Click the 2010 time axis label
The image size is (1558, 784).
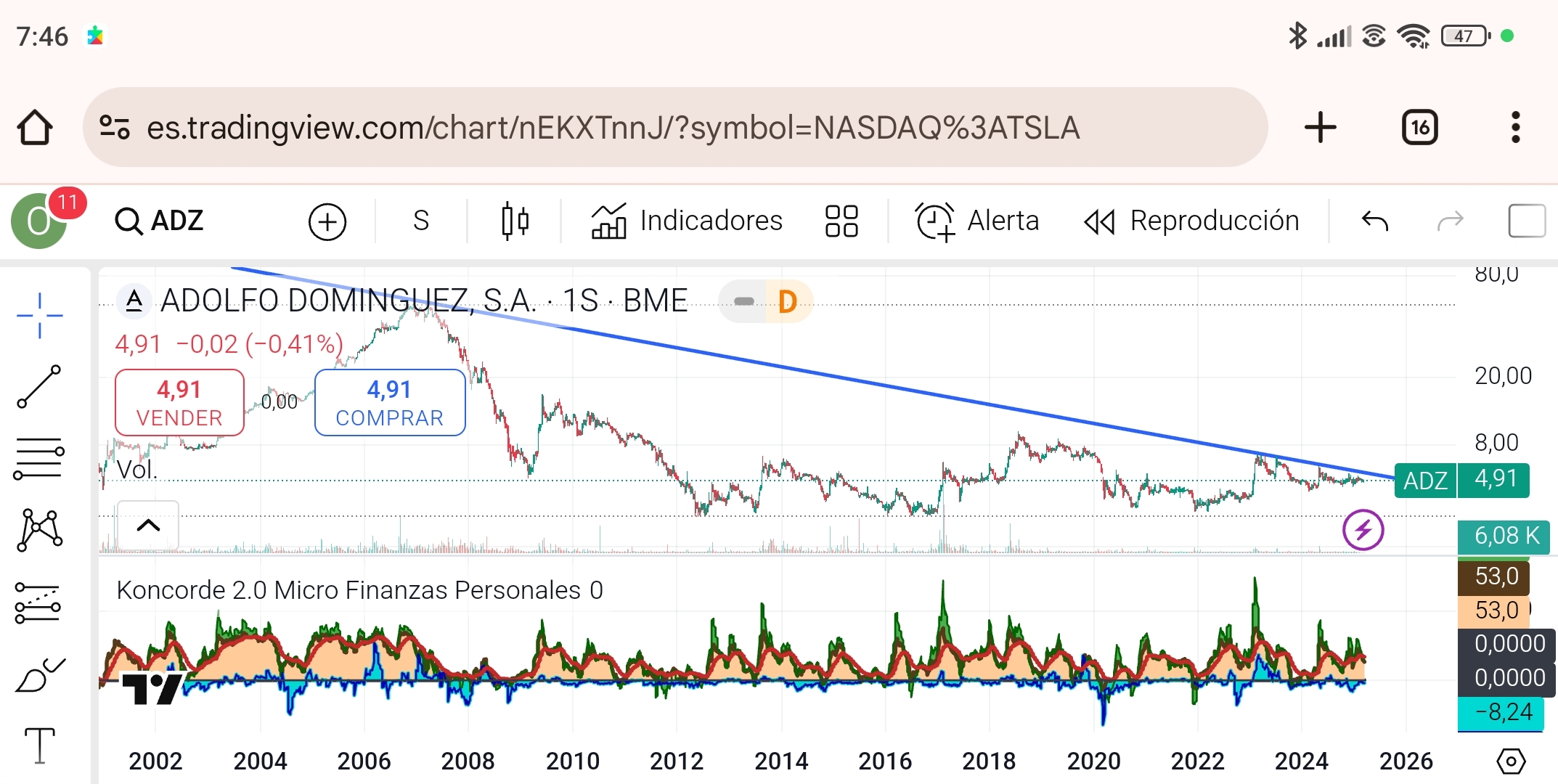click(573, 761)
